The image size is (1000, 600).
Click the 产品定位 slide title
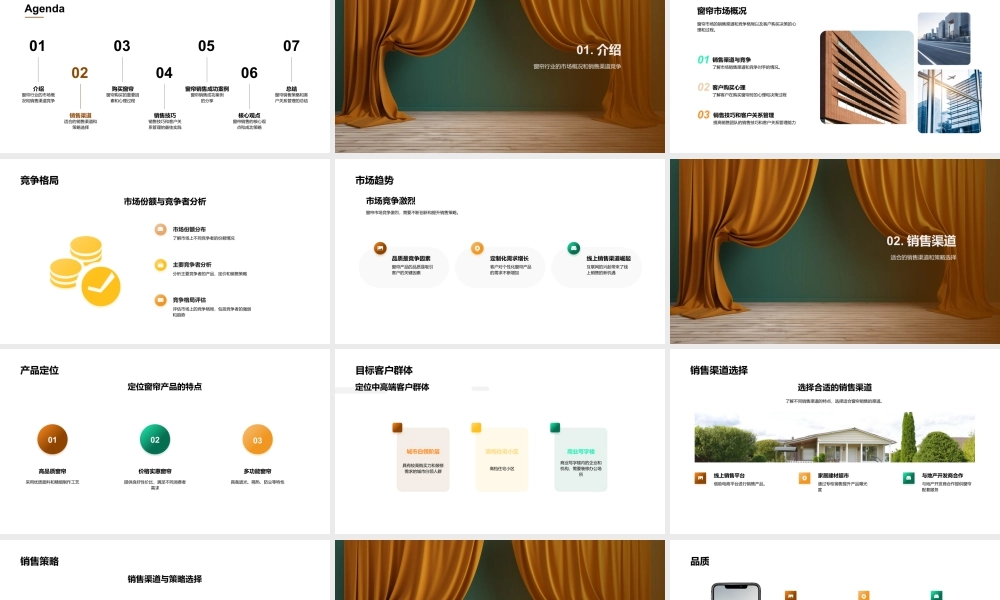coord(39,370)
